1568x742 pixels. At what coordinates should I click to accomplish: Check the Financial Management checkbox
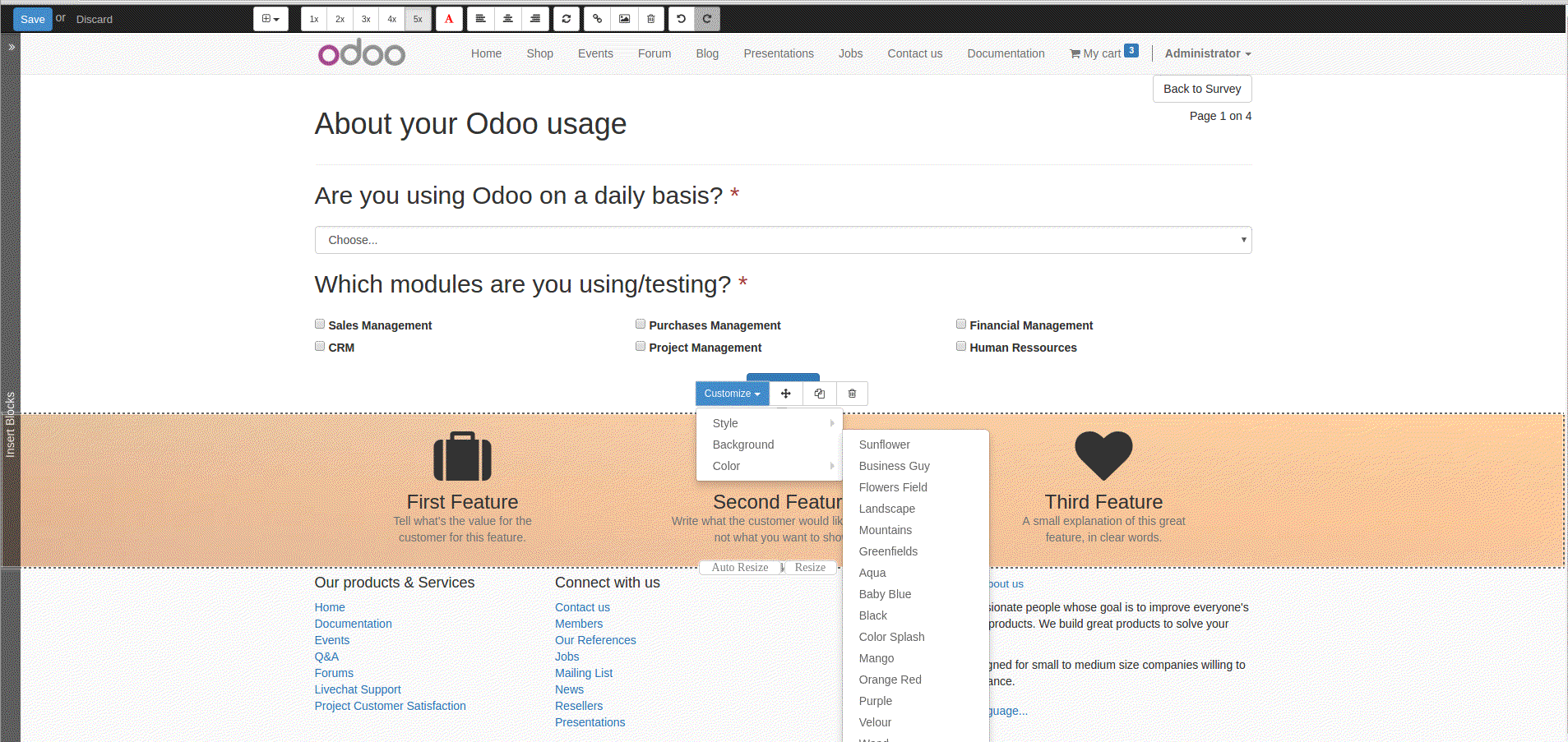click(961, 324)
